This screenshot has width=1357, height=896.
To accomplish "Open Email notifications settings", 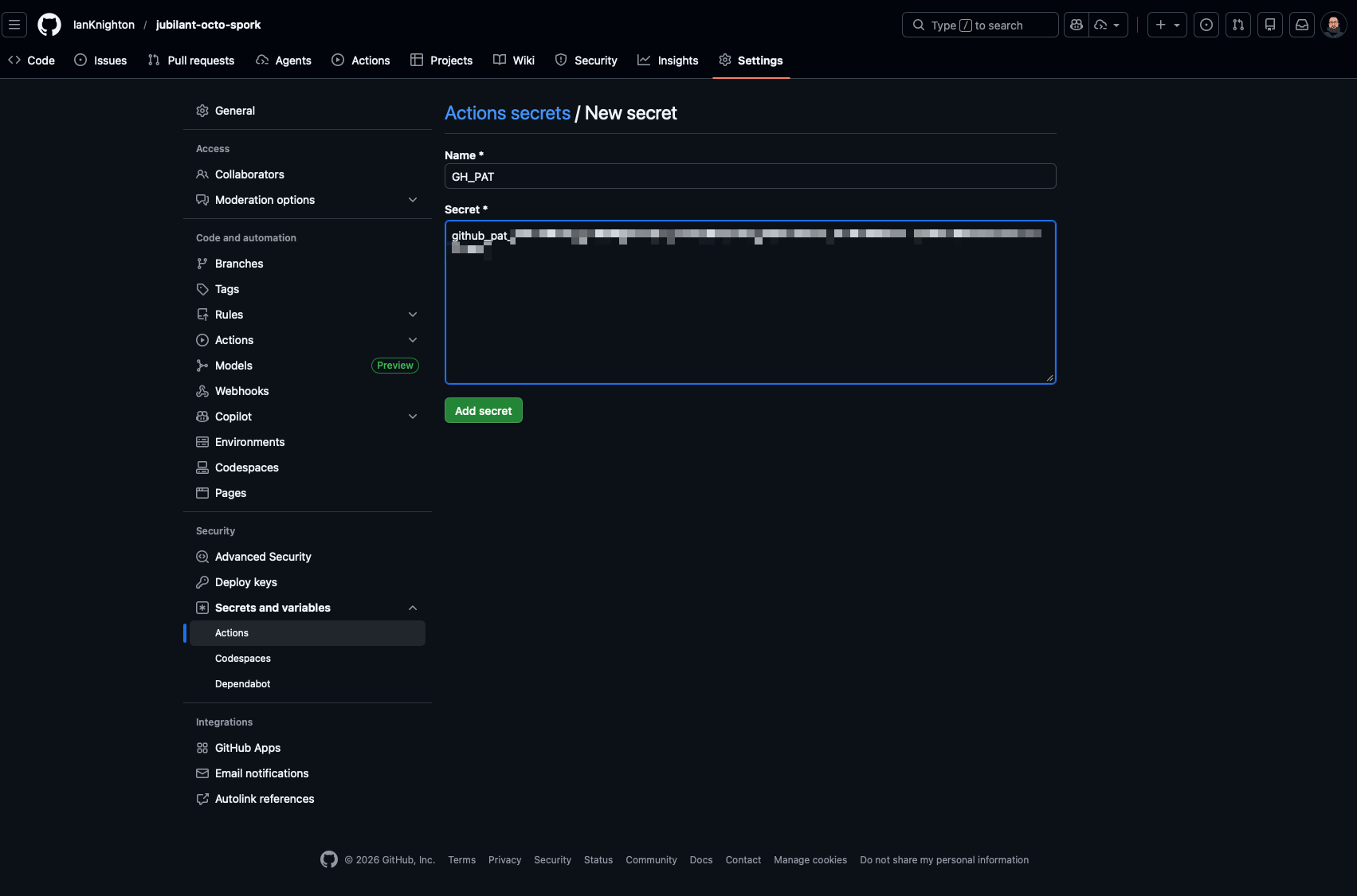I will pyautogui.click(x=308, y=773).
